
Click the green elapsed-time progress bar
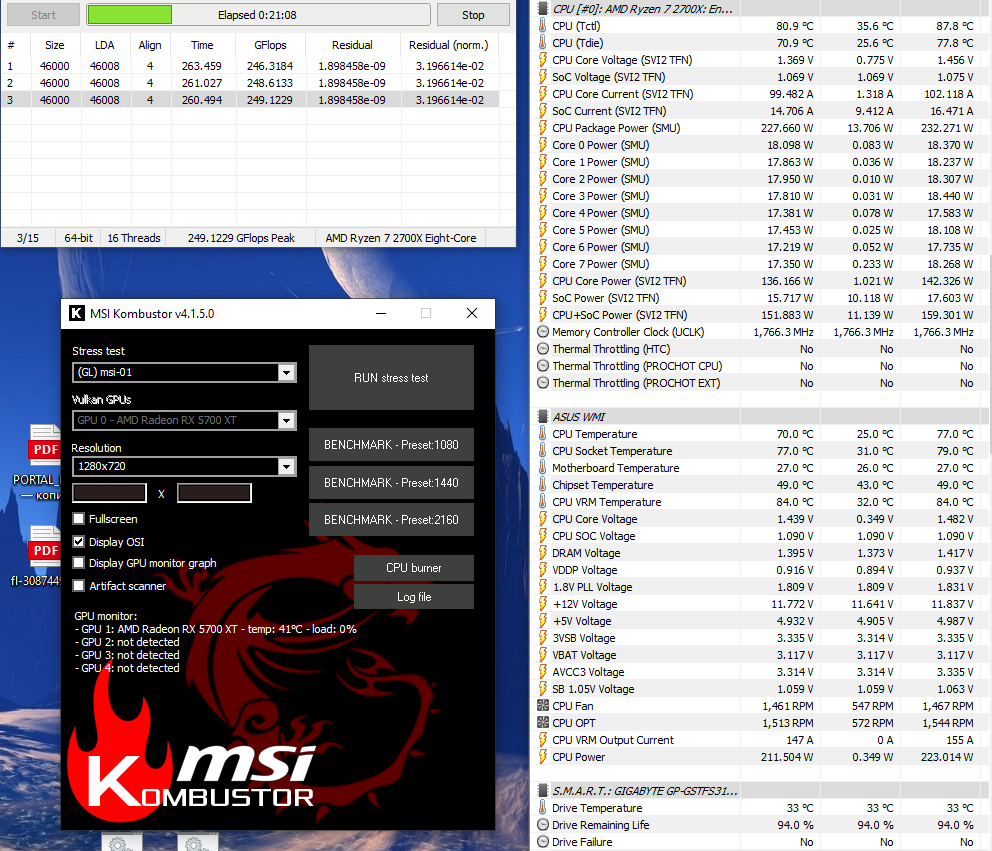(258, 15)
